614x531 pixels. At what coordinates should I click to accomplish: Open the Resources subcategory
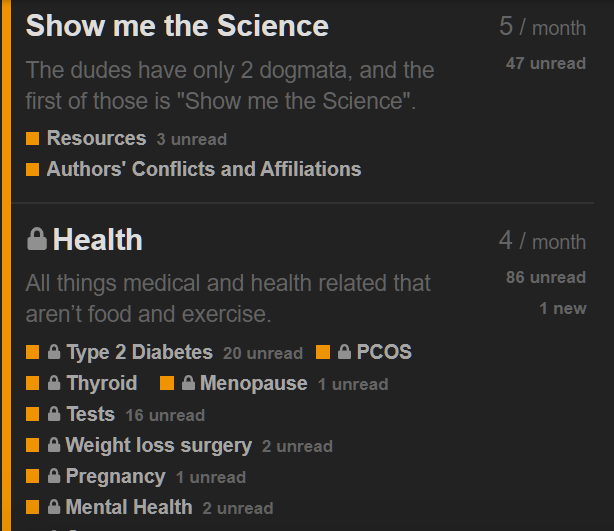(96, 138)
